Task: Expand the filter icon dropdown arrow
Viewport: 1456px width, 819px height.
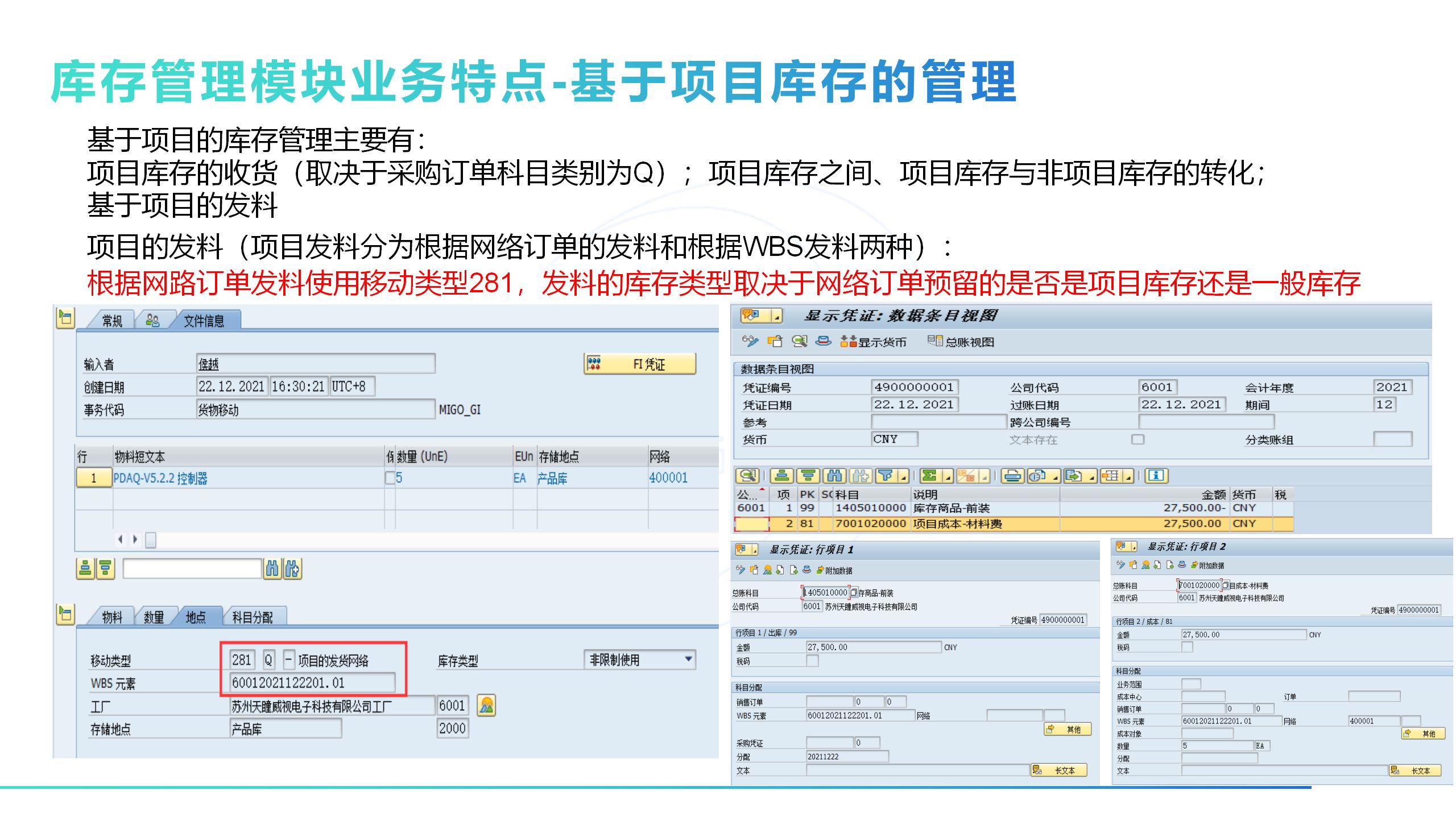Action: coord(903,478)
